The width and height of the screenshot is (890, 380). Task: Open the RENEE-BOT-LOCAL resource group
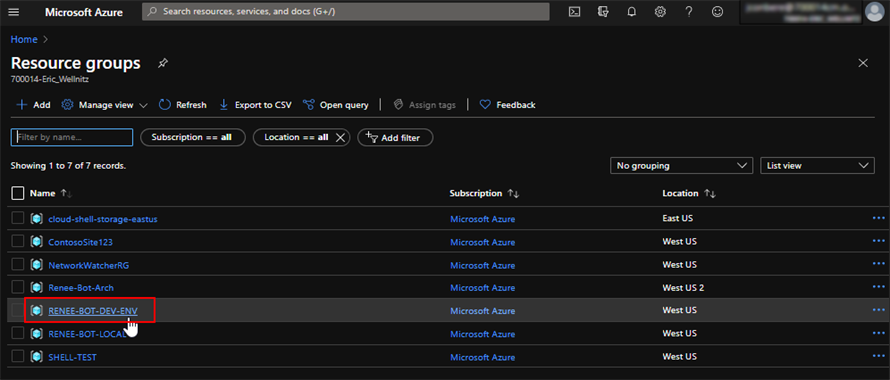pyautogui.click(x=87, y=334)
